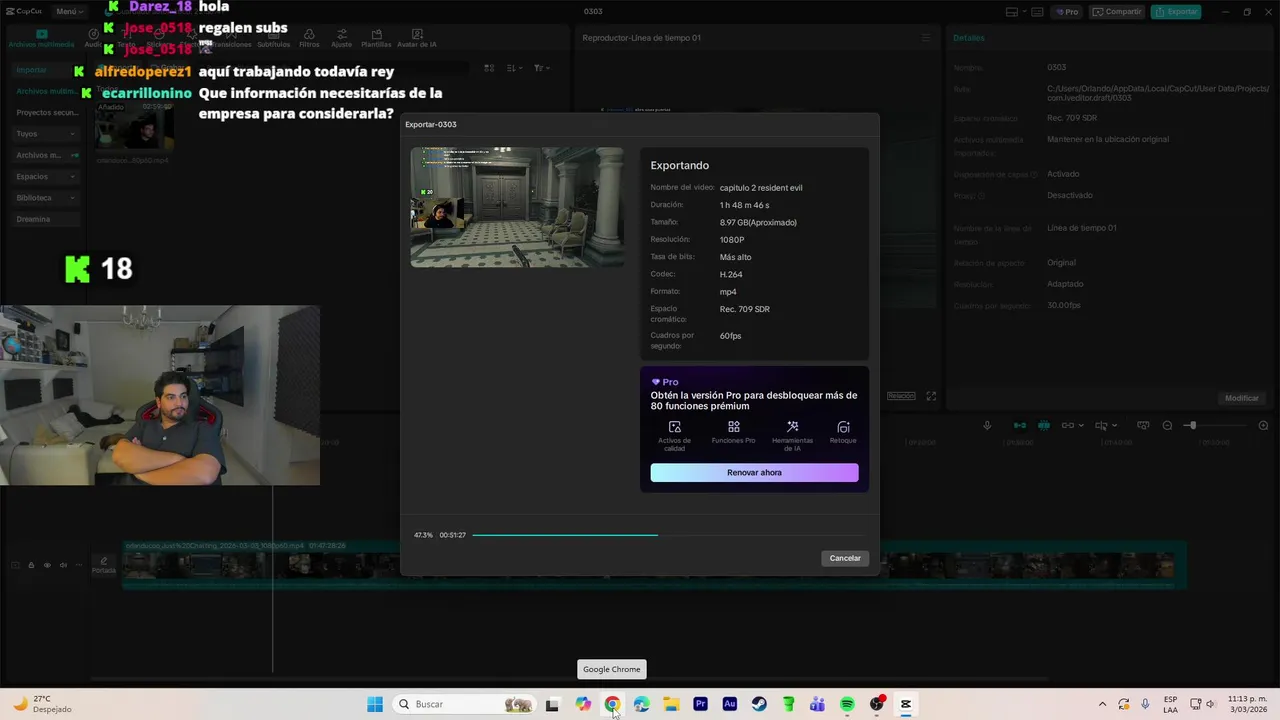Click the Relación aspect ratio button
This screenshot has height=720, width=1280.
point(901,396)
